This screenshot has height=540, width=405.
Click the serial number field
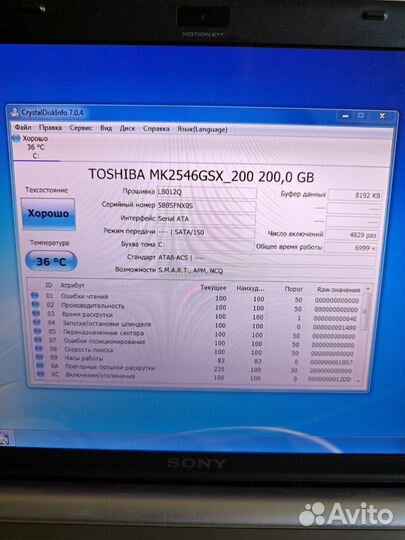(x=207, y=206)
